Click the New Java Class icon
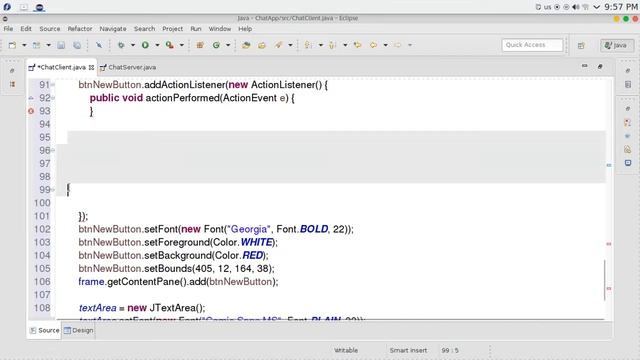This screenshot has width=640, height=360. (216, 45)
